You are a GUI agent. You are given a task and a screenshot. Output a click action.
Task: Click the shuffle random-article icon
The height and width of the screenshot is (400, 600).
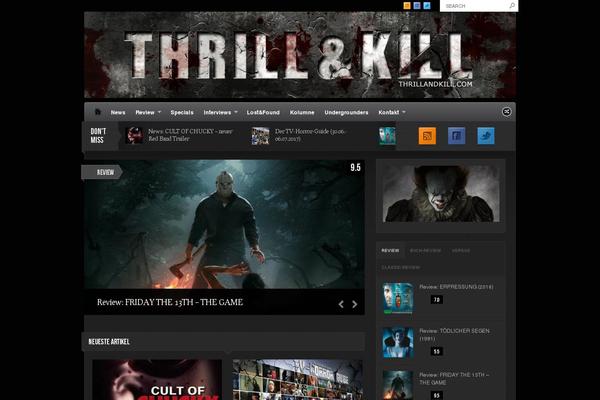[506, 112]
